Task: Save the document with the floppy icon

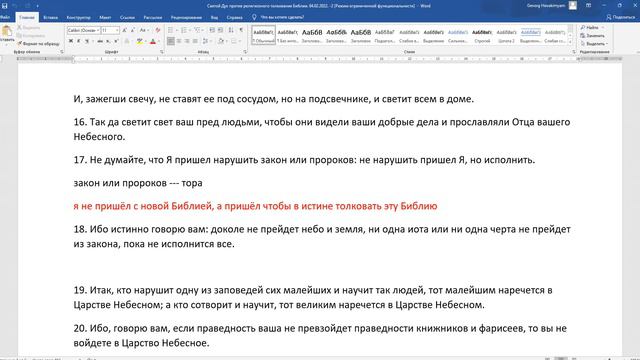Action: point(4,6)
